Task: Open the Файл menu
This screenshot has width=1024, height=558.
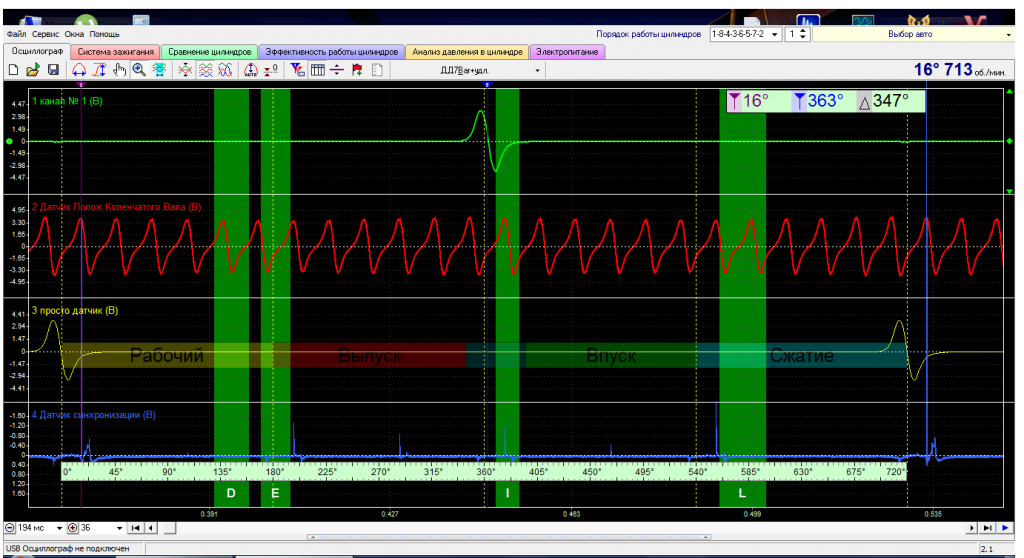Action: click(x=16, y=34)
